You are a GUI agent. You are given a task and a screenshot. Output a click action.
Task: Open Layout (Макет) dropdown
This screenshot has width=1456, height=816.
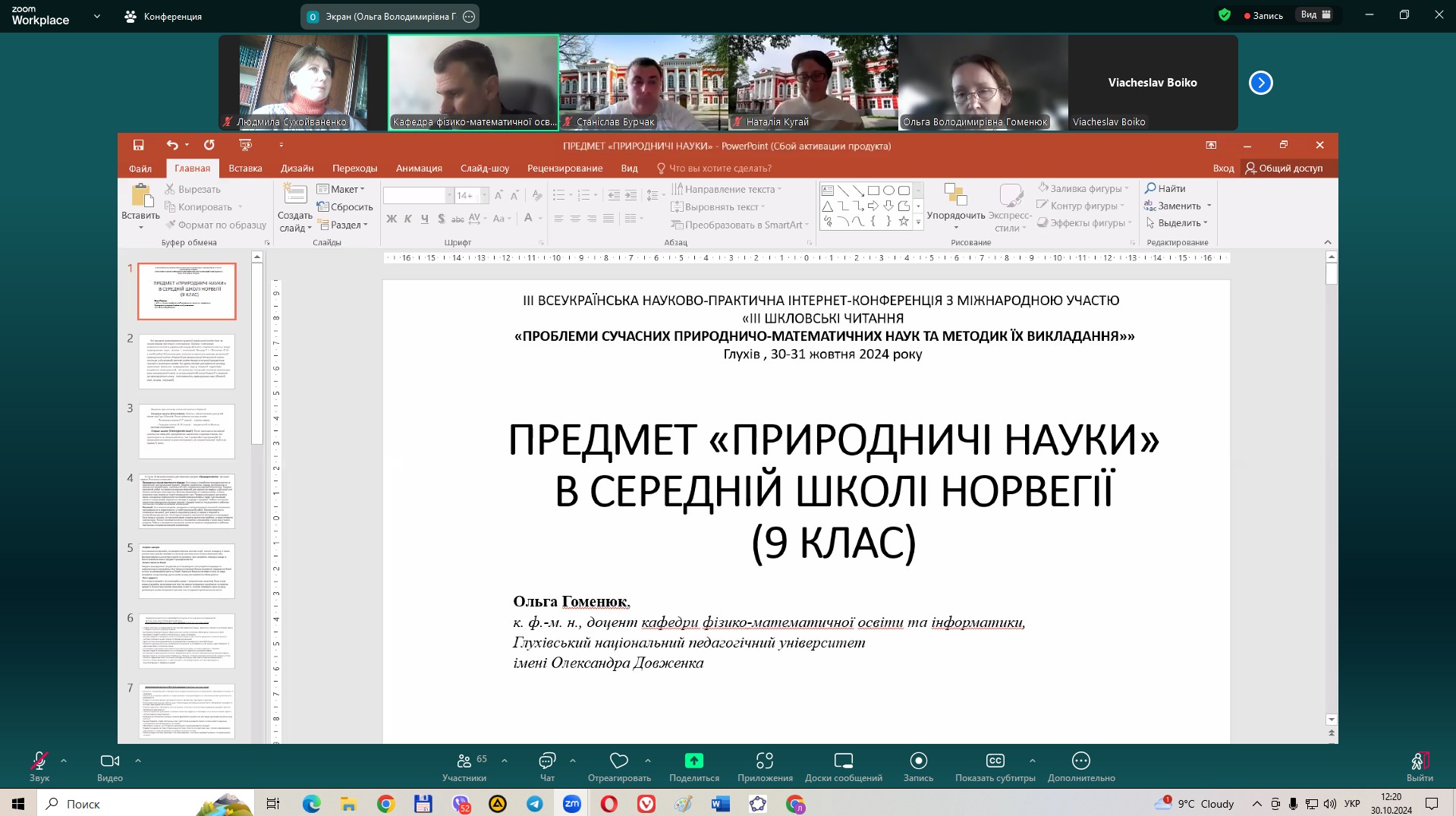click(341, 189)
